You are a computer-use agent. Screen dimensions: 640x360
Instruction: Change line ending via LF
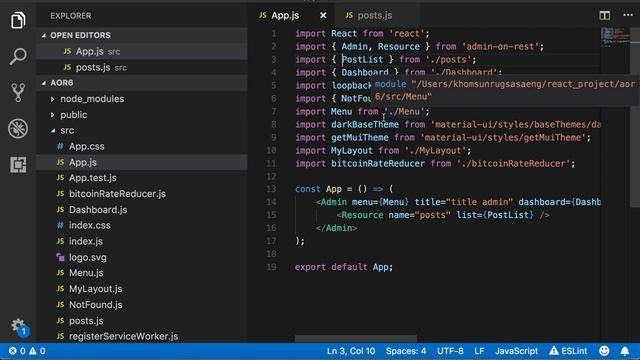pyautogui.click(x=479, y=351)
